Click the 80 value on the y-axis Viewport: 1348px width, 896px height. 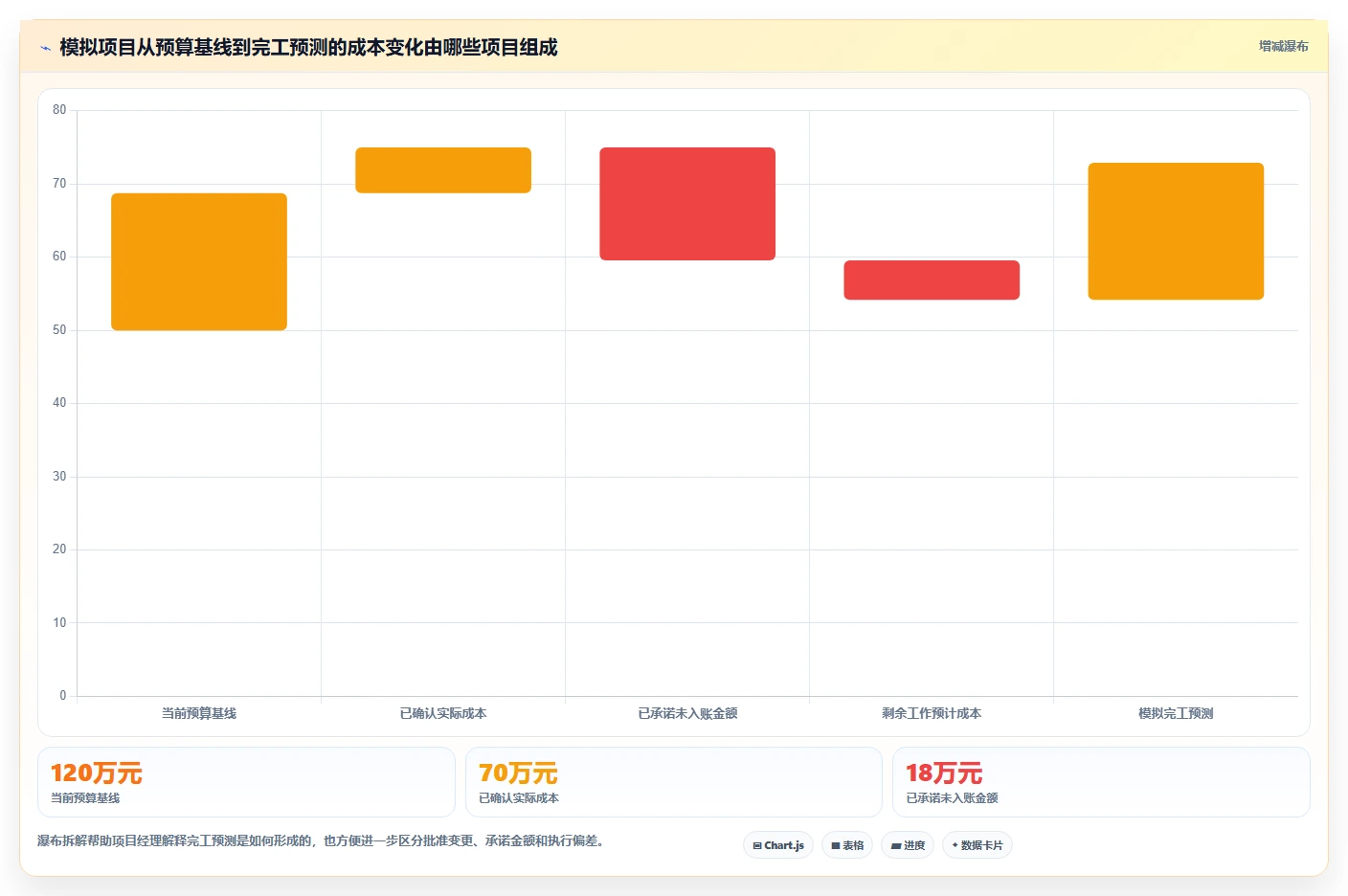click(59, 110)
